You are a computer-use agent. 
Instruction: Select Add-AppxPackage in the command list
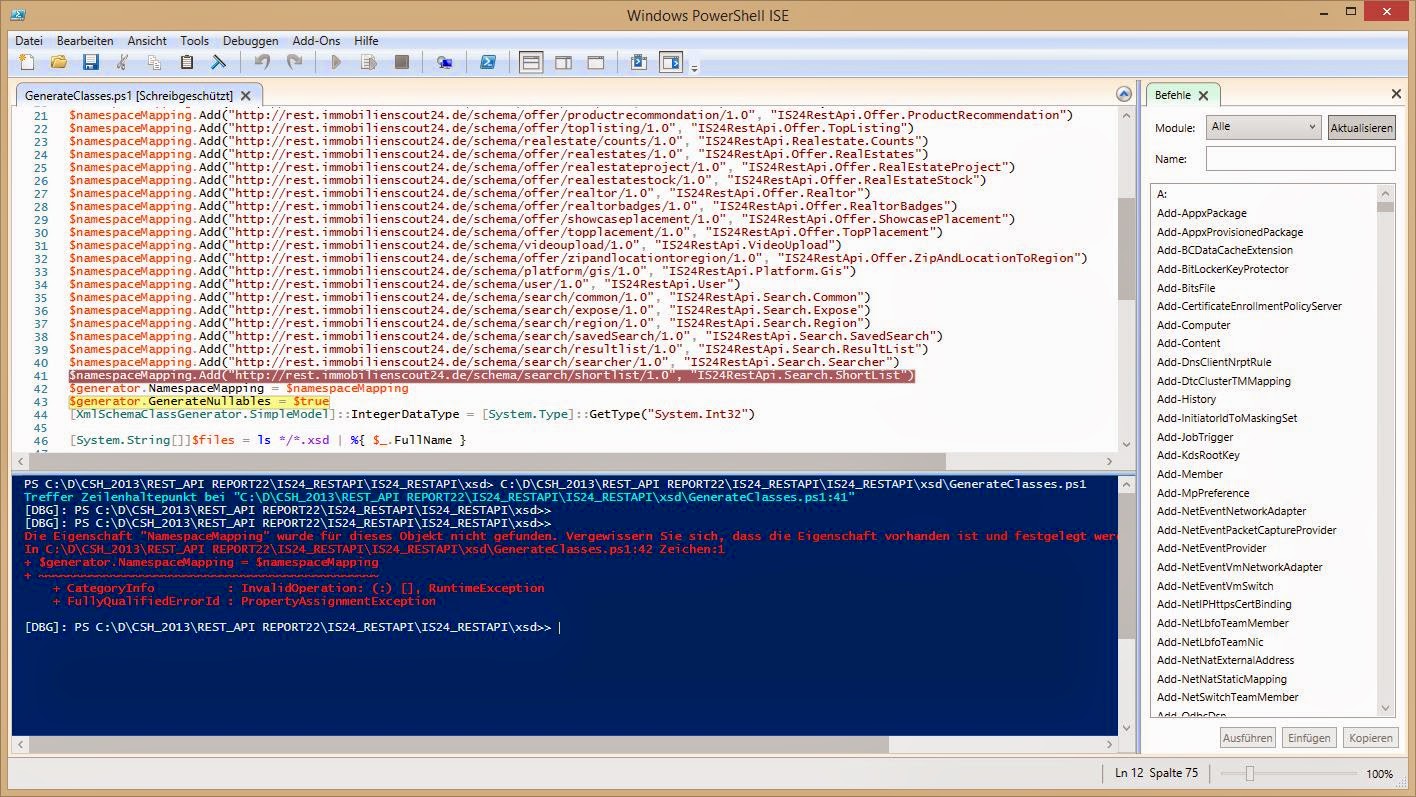[1202, 213]
